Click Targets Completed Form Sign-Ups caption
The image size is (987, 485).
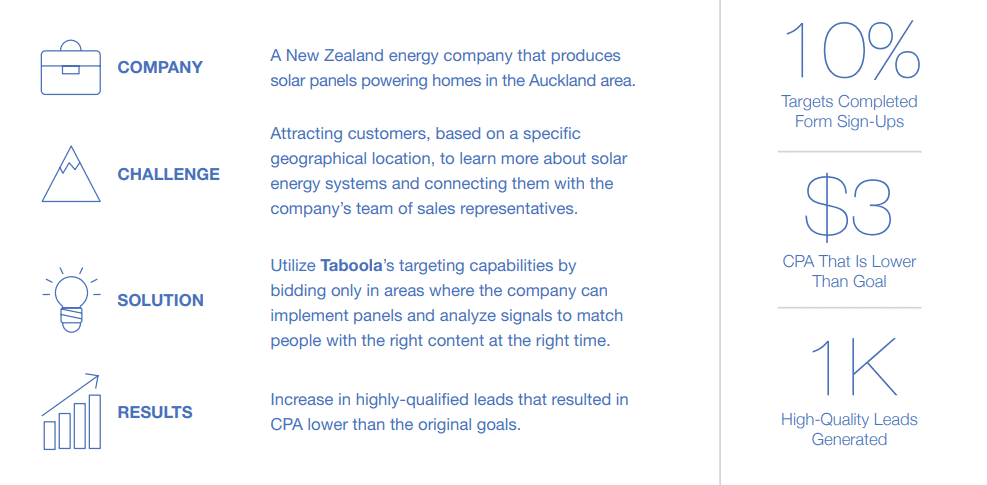pyautogui.click(x=849, y=111)
